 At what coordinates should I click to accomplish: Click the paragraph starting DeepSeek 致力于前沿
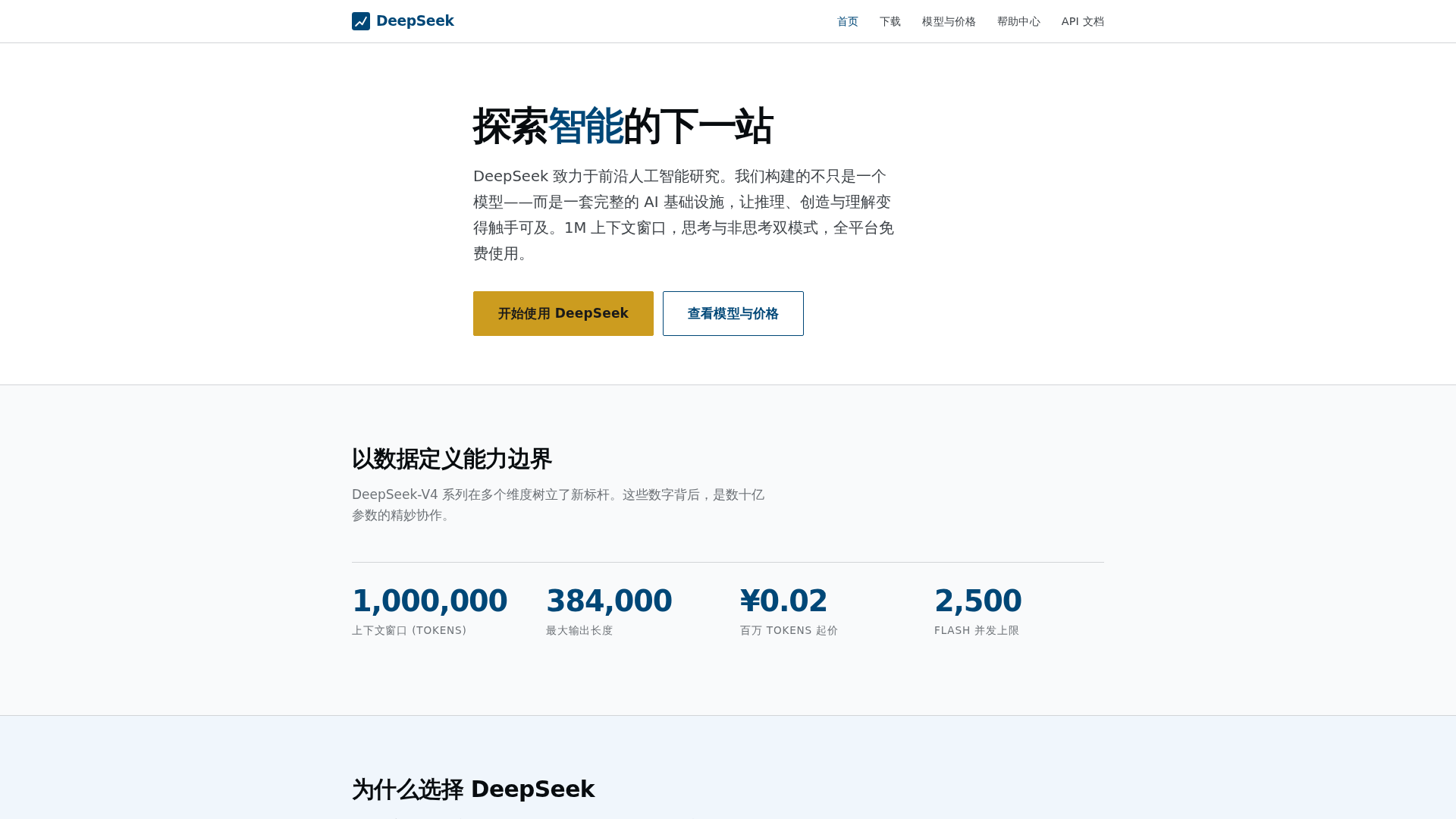point(684,215)
